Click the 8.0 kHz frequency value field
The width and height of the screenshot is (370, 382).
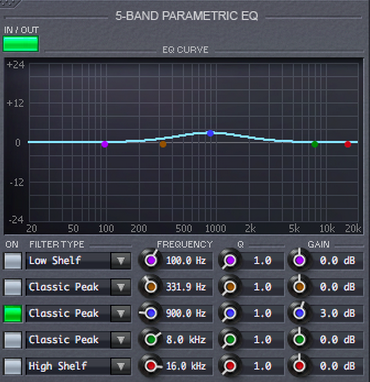pyautogui.click(x=187, y=340)
